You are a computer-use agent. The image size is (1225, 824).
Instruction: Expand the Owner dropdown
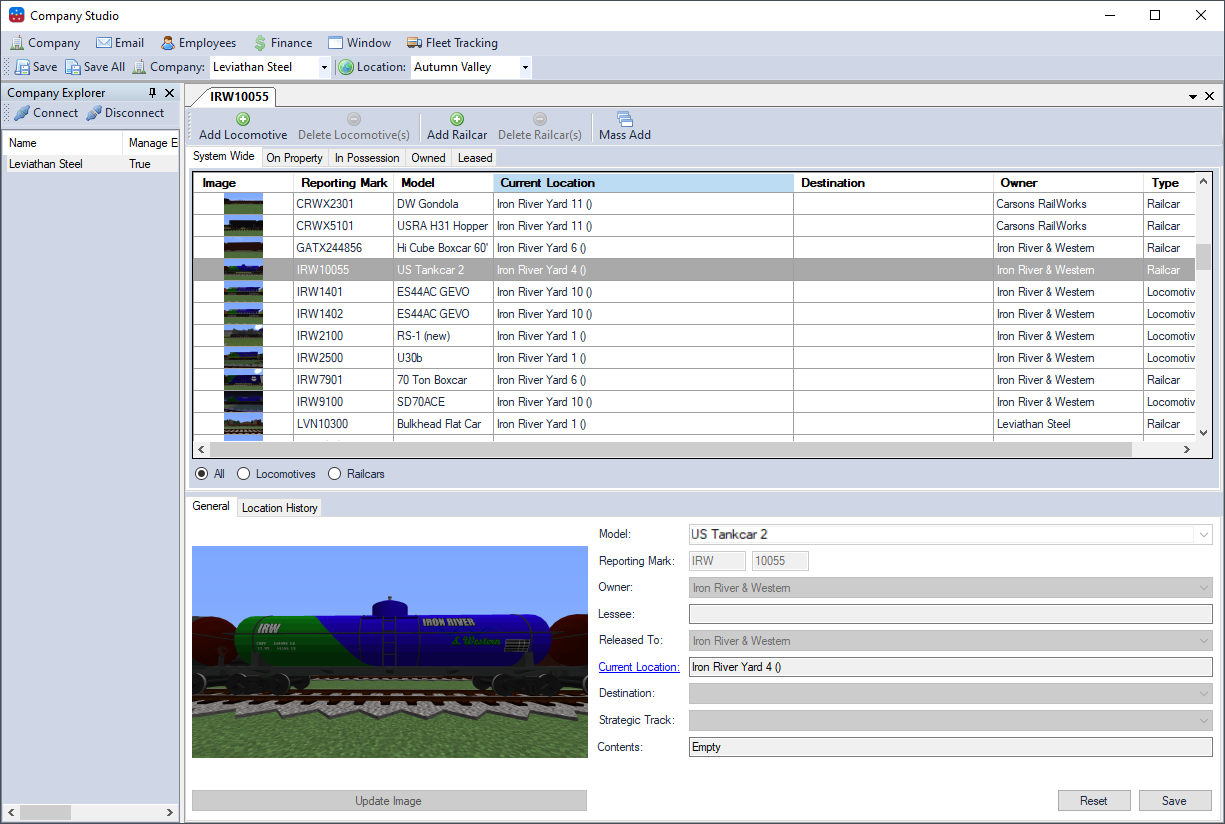tap(1203, 588)
